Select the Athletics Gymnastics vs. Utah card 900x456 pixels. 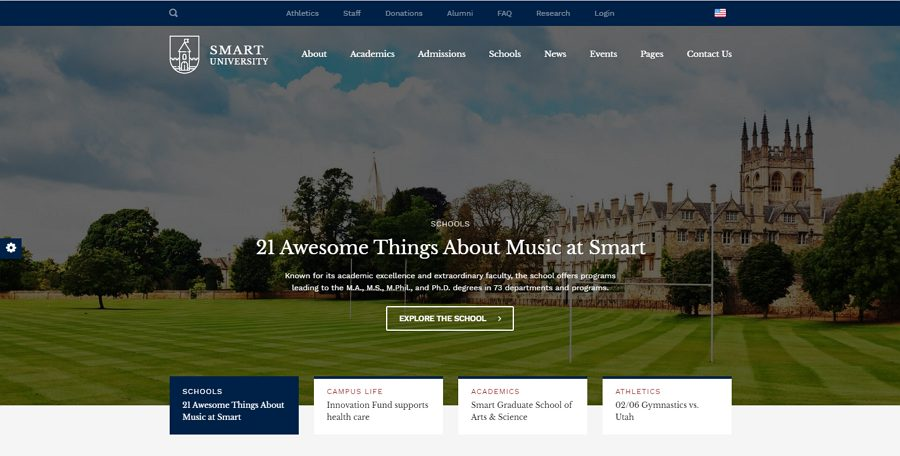pyautogui.click(x=667, y=405)
